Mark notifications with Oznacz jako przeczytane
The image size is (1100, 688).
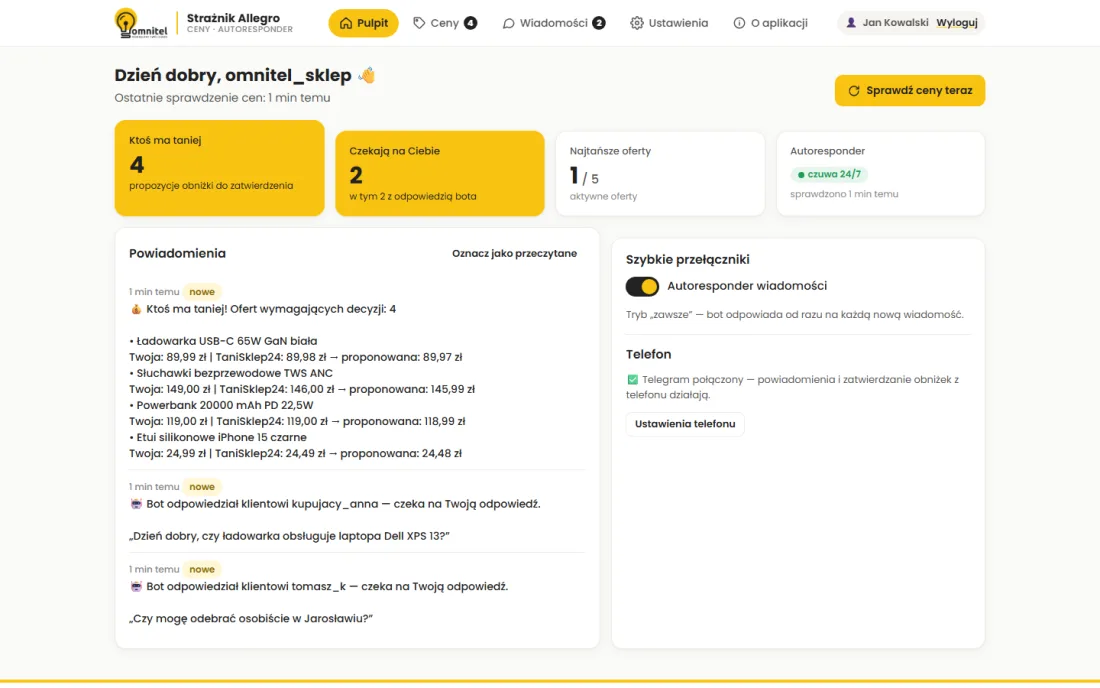pos(514,253)
